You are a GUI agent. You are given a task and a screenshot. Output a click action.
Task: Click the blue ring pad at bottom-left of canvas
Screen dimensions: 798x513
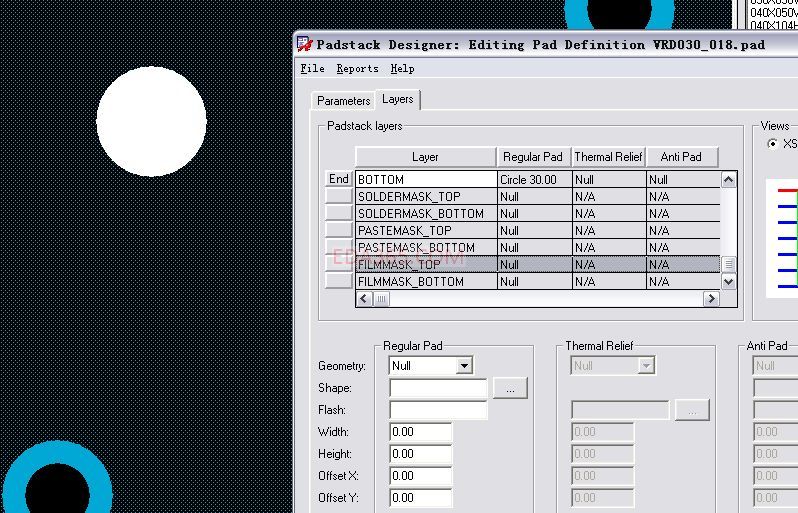coord(57,477)
